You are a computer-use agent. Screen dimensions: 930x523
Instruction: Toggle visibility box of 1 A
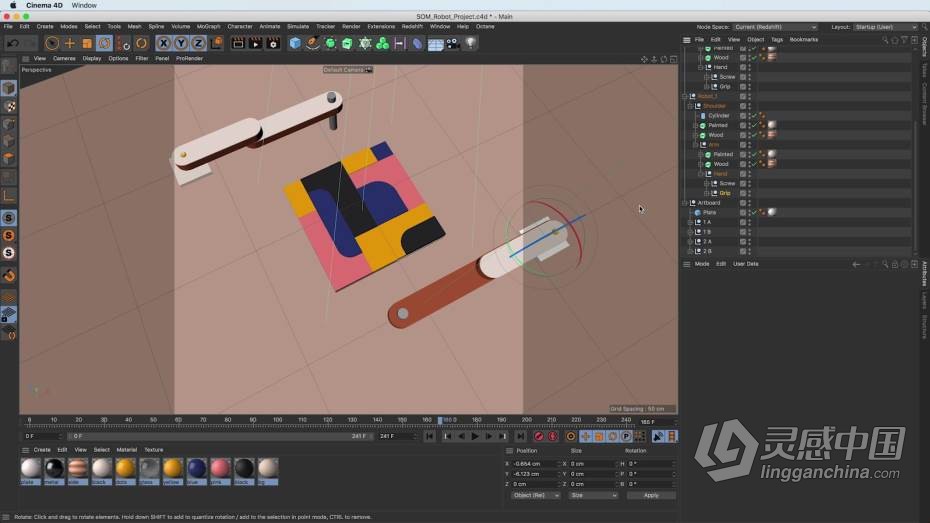pyautogui.click(x=743, y=222)
